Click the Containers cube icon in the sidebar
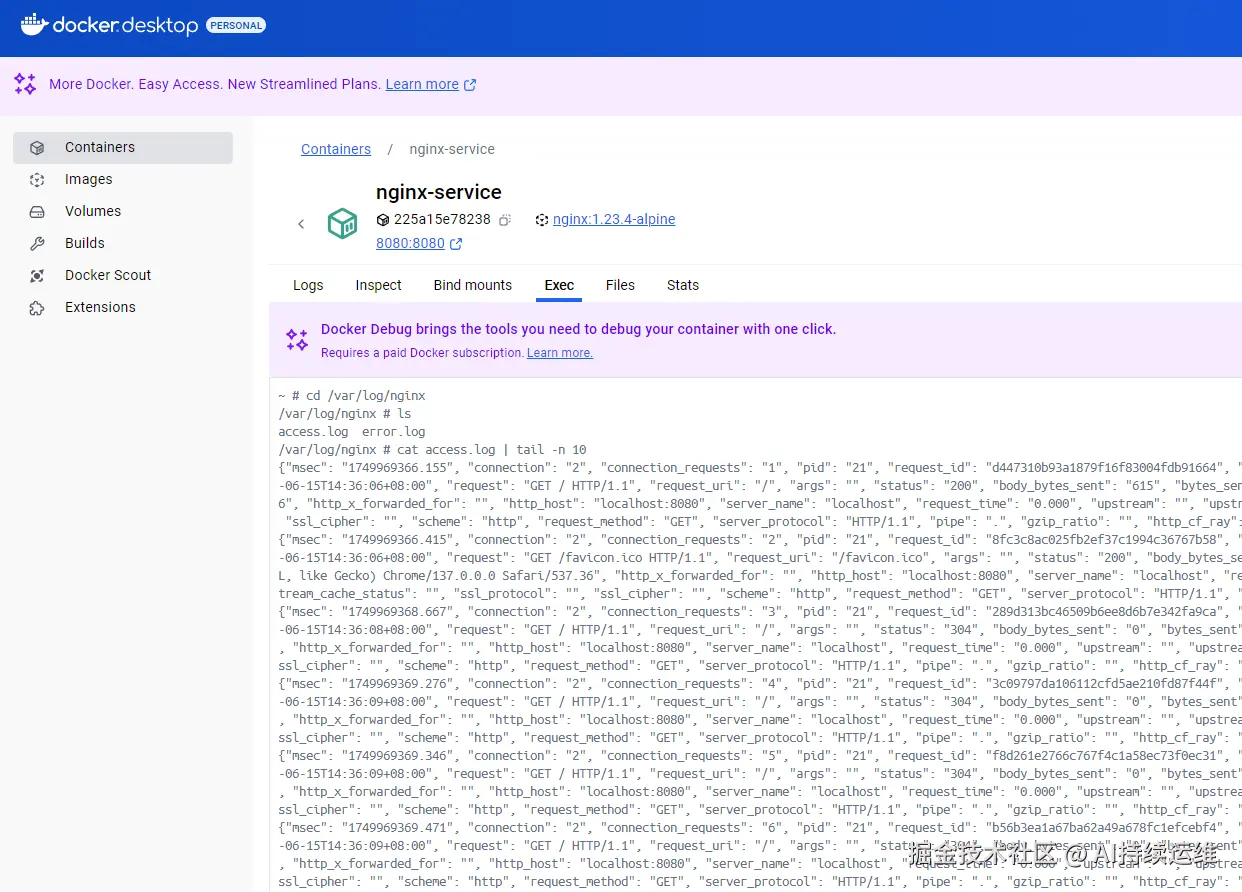The image size is (1242, 892). (37, 148)
